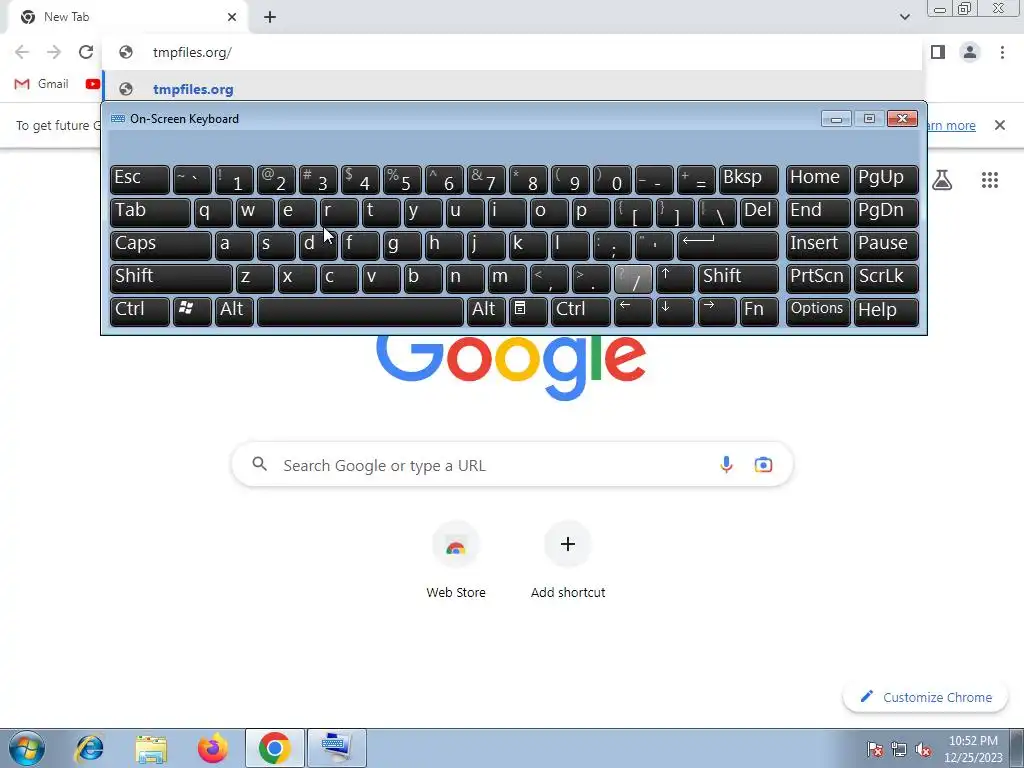Follow the Learn more link

tap(951, 125)
